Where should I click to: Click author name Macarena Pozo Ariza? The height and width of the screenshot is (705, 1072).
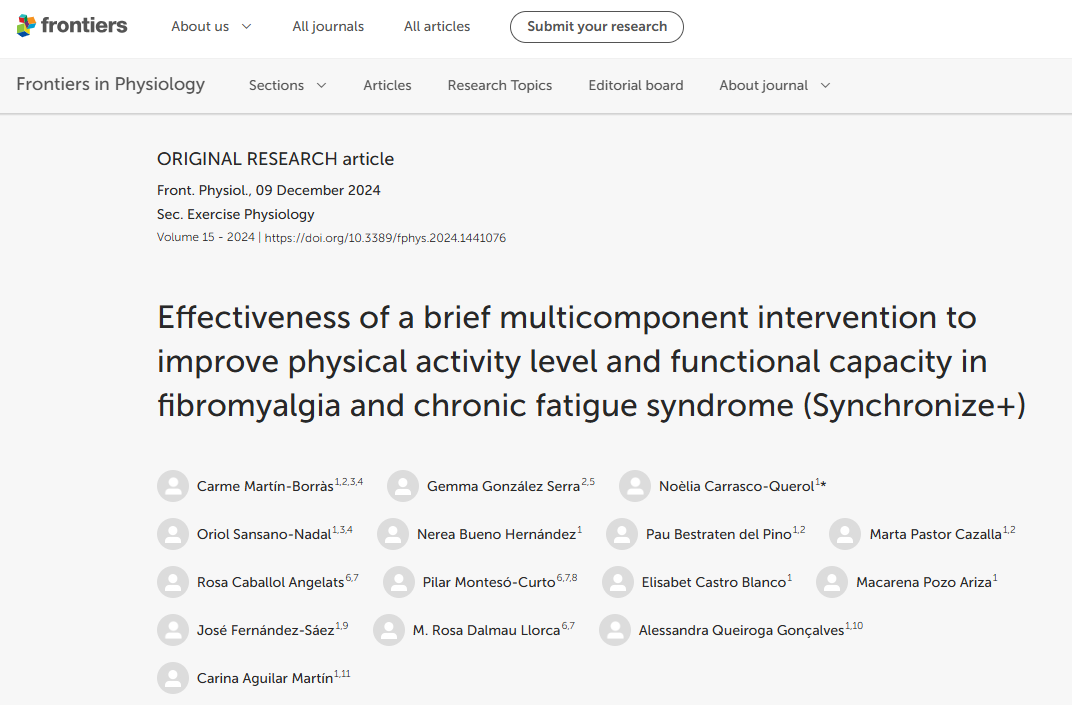tap(924, 582)
